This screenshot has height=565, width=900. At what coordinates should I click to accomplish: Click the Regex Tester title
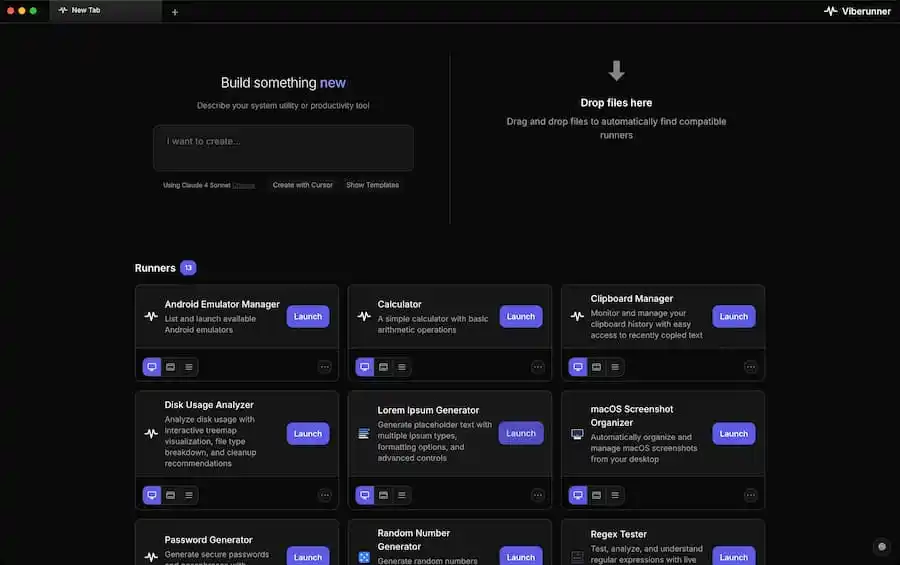tap(618, 534)
